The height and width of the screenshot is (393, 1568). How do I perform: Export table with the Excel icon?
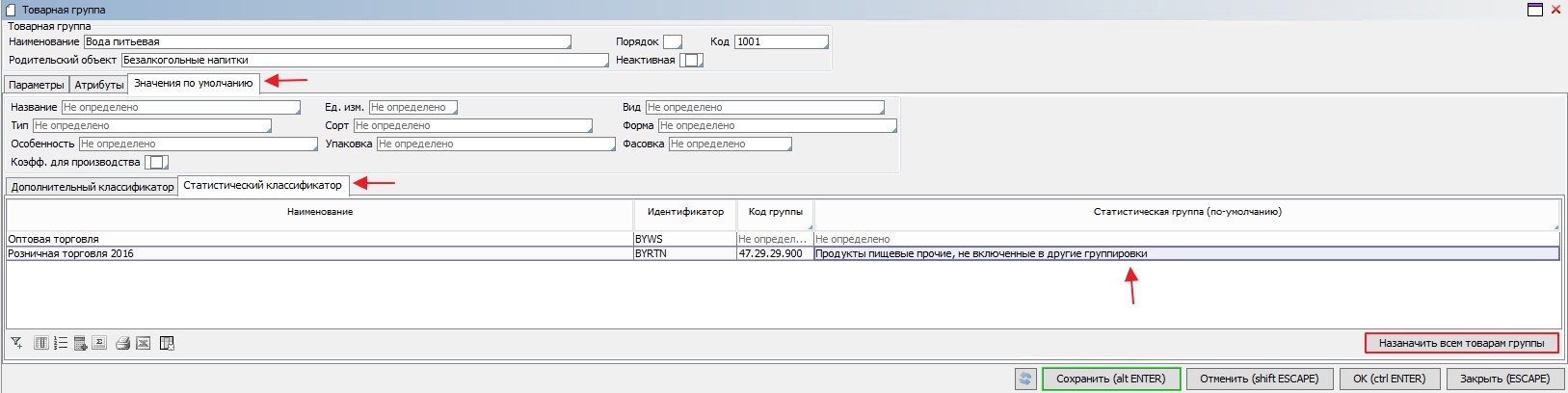pyautogui.click(x=143, y=343)
